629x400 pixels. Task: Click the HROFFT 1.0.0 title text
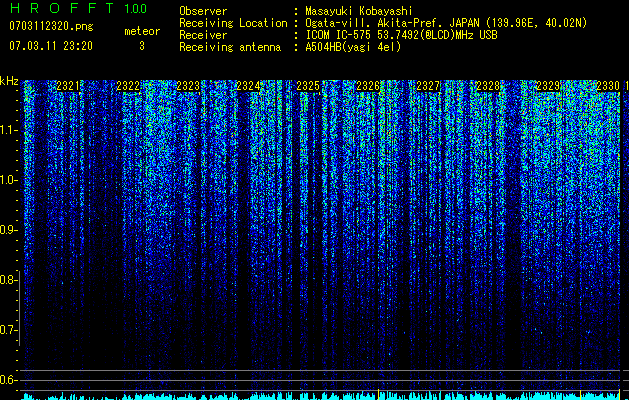[x=78, y=8]
